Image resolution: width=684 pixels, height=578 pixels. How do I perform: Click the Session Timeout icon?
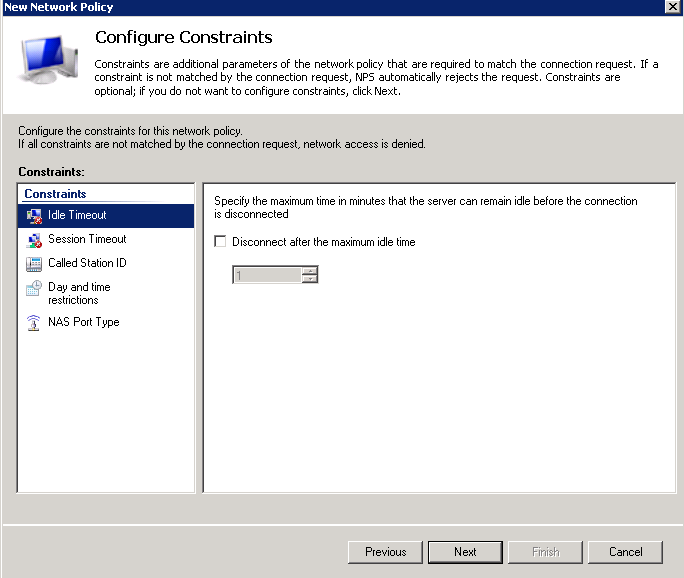(34, 240)
